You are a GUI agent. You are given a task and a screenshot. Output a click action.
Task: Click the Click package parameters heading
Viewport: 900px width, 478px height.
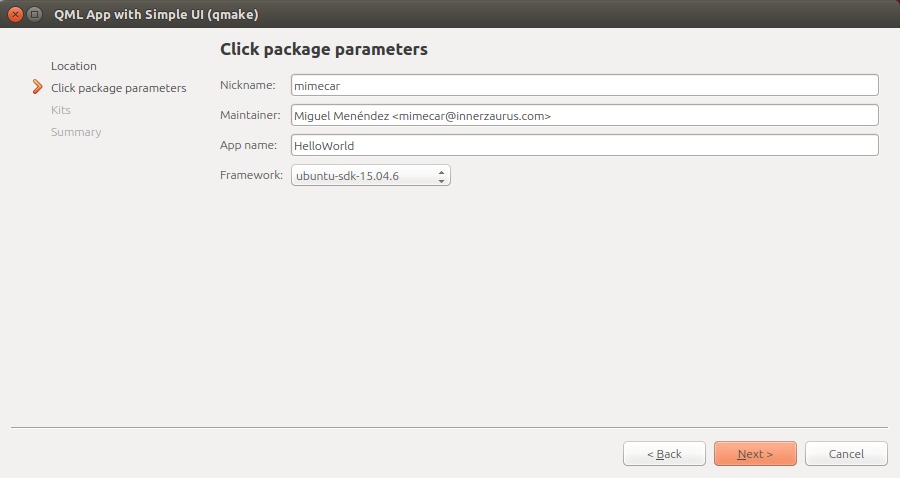coord(324,49)
